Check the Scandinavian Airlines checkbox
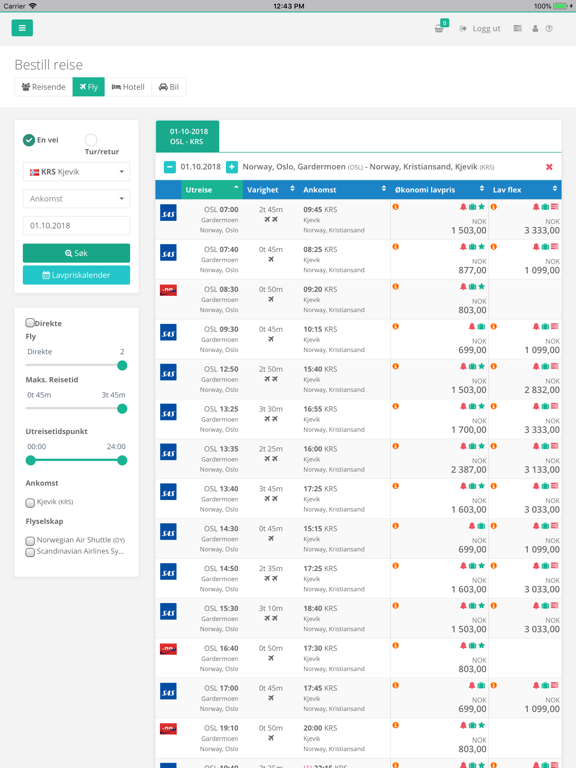The height and width of the screenshot is (768, 576). click(x=30, y=552)
